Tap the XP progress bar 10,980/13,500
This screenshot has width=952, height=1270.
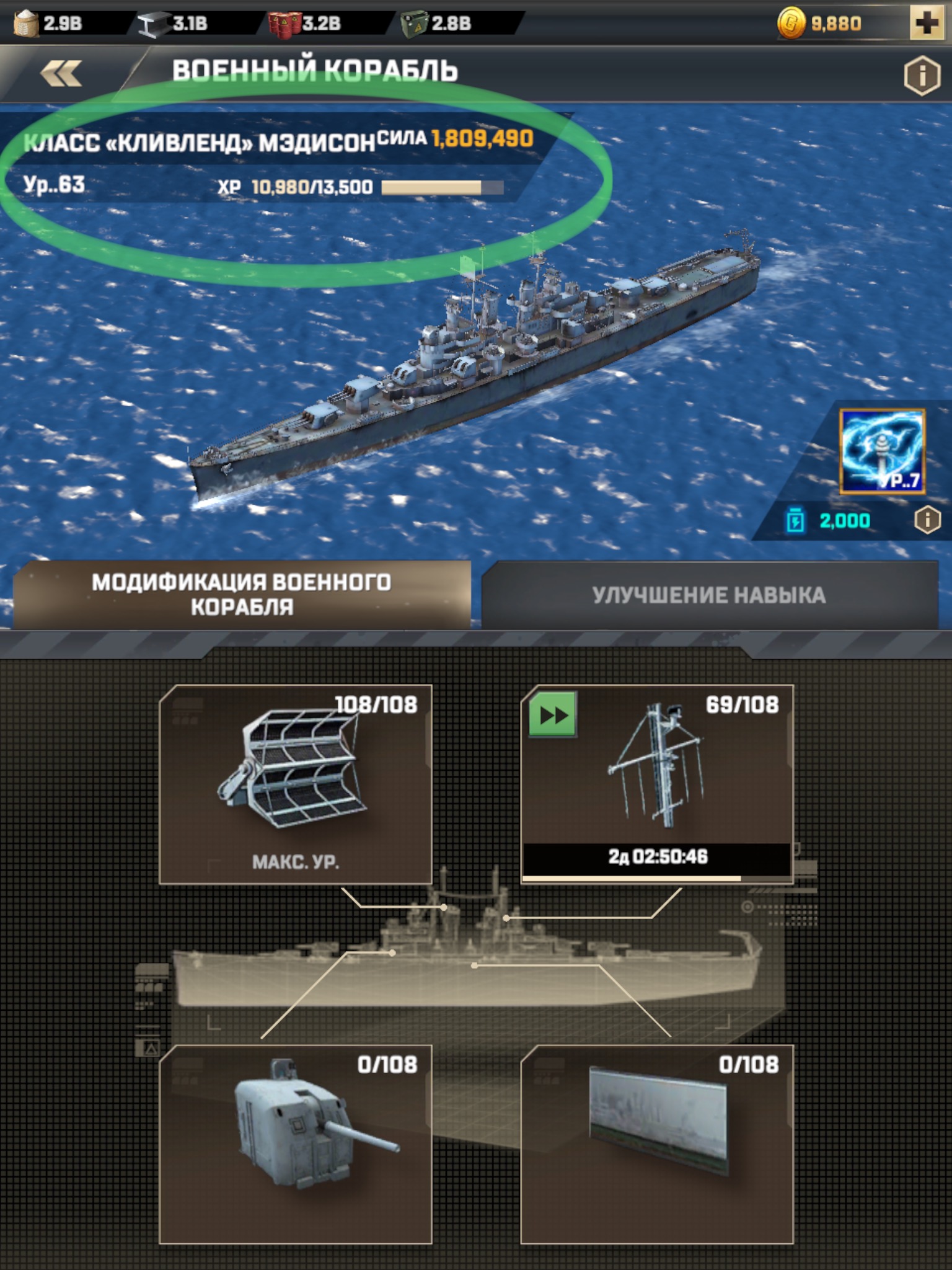pyautogui.click(x=443, y=187)
